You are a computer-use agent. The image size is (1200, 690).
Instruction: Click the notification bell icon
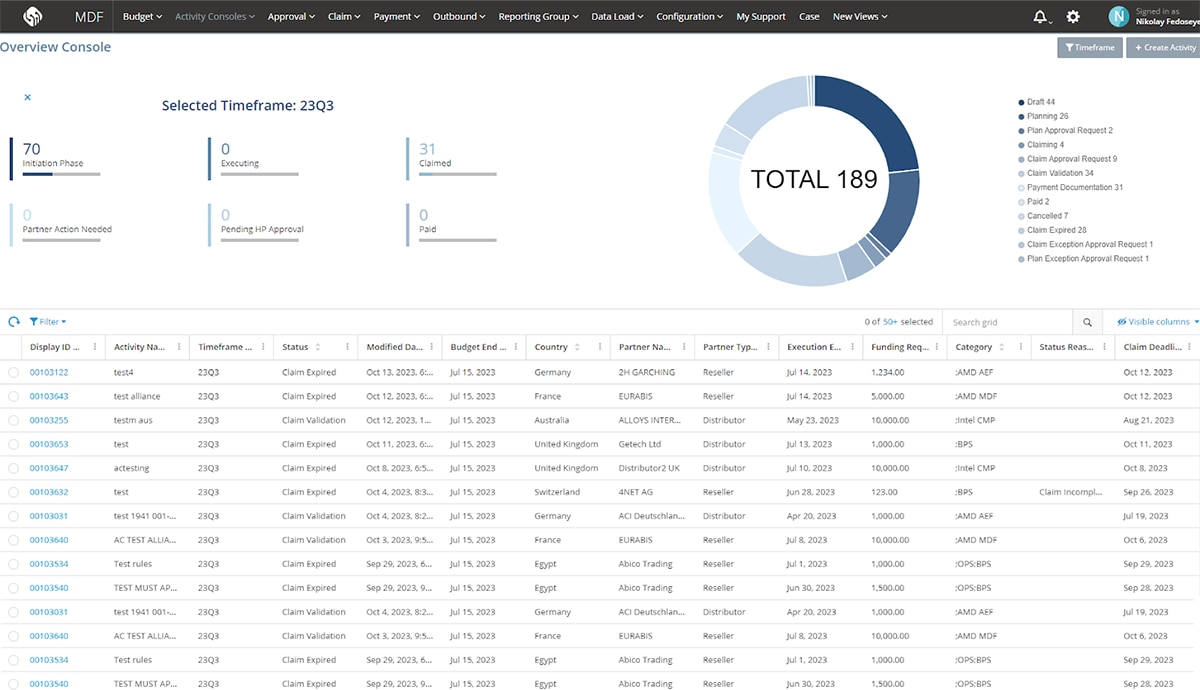tap(1041, 17)
